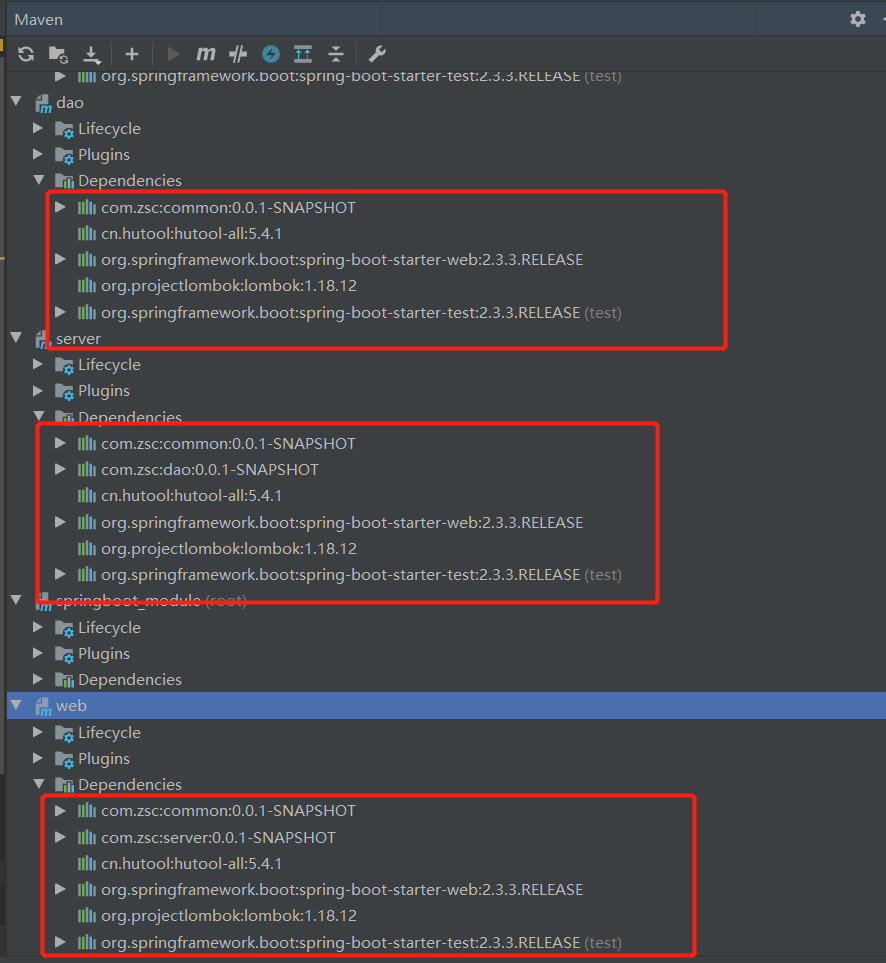Select cn.hutool:hutool-all:5.4.1 under dao
886x963 pixels.
(x=192, y=234)
